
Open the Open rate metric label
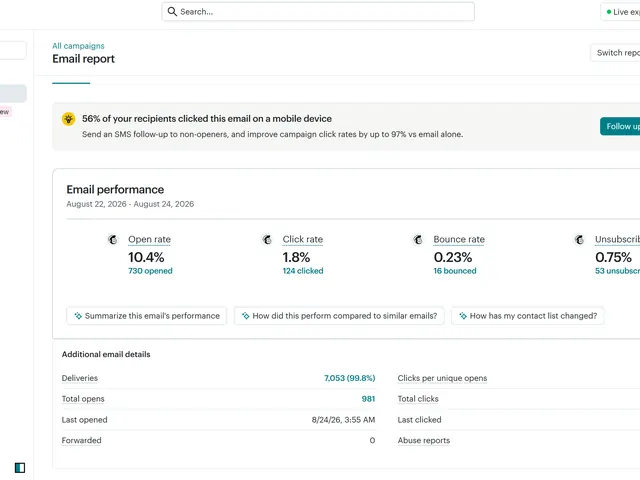(x=149, y=239)
